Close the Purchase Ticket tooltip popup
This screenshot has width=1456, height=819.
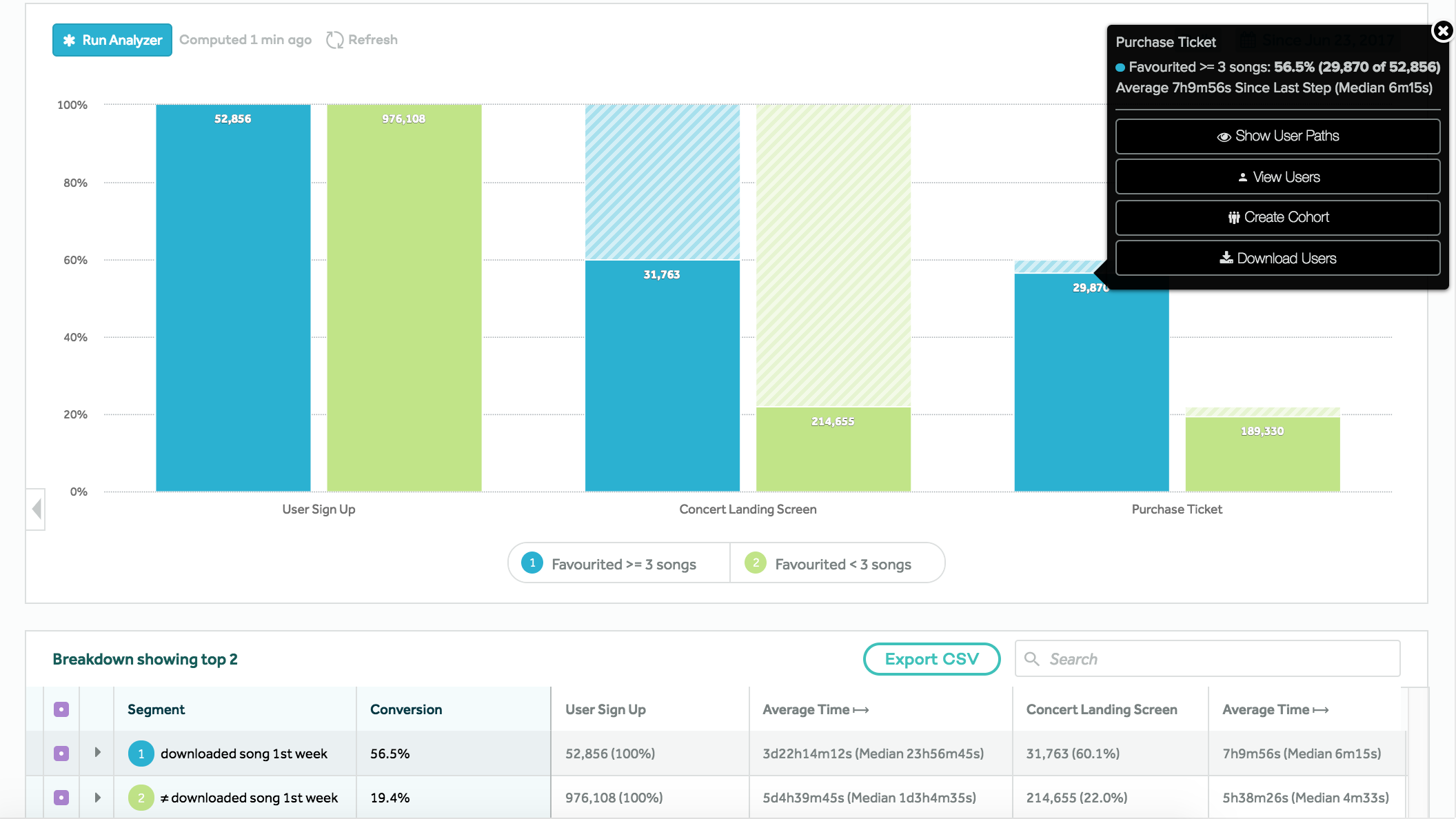tap(1442, 31)
